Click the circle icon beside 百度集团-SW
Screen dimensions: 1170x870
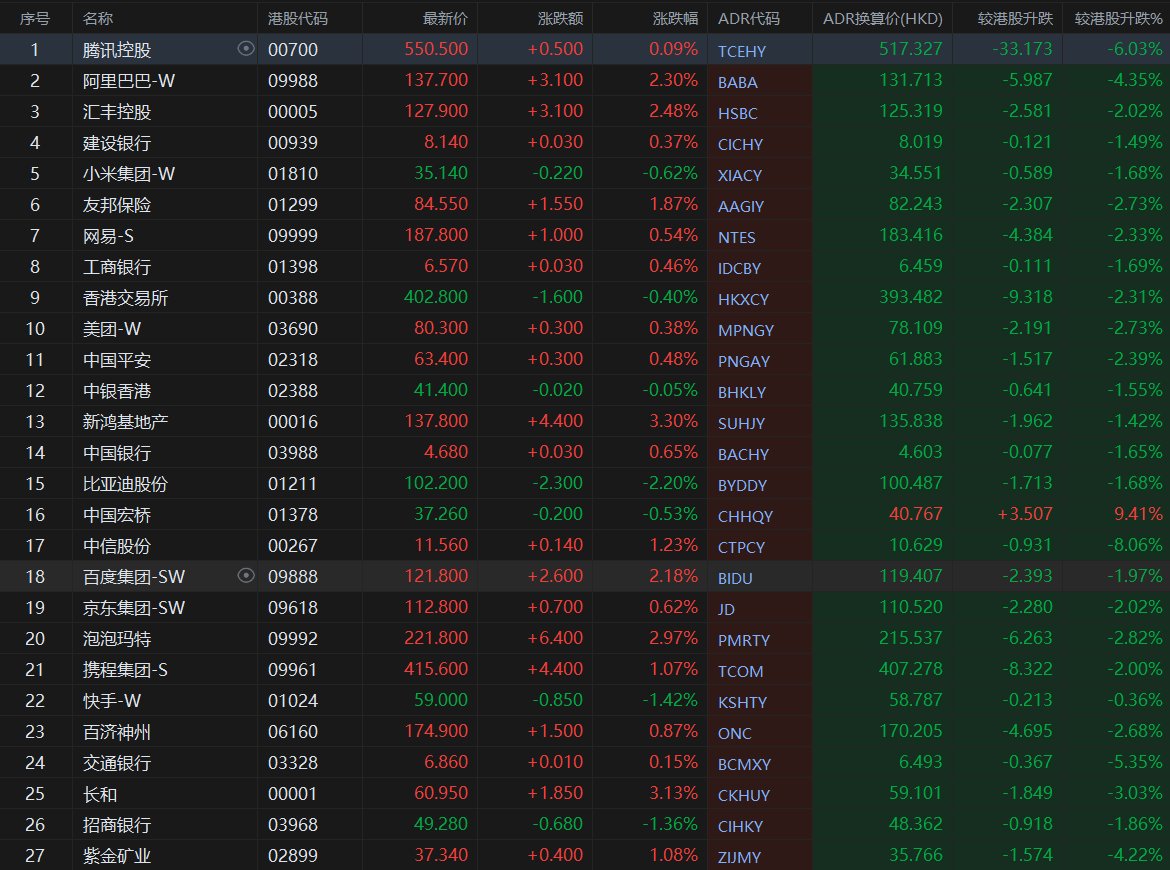click(246, 576)
